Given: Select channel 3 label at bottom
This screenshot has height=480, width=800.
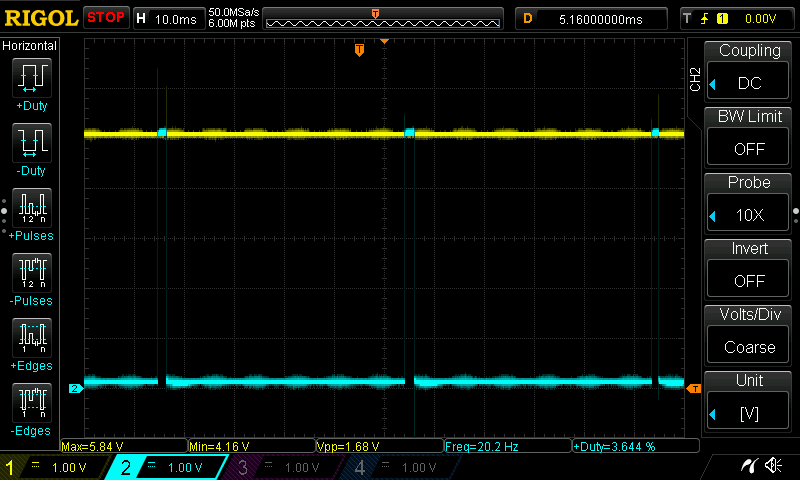Looking at the screenshot, I should (x=243, y=467).
